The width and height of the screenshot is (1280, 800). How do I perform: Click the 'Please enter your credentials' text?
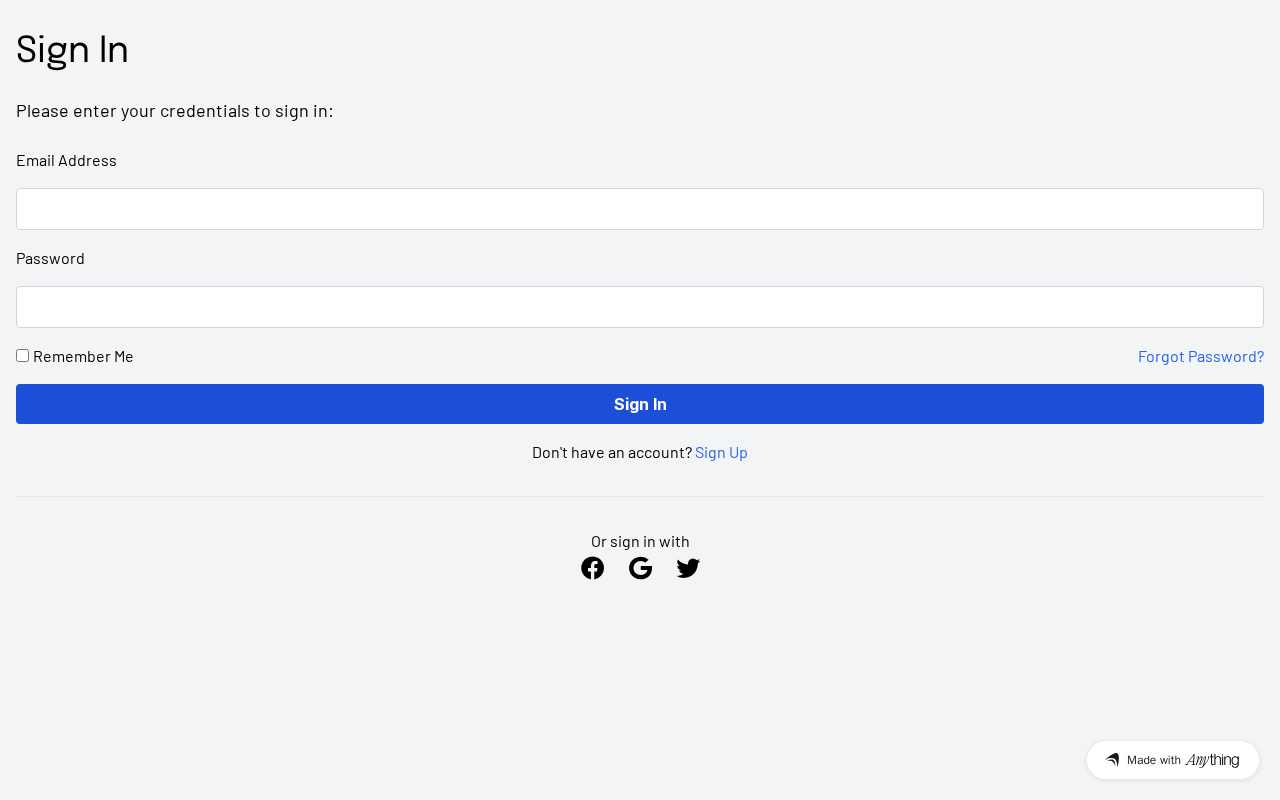pos(174,110)
